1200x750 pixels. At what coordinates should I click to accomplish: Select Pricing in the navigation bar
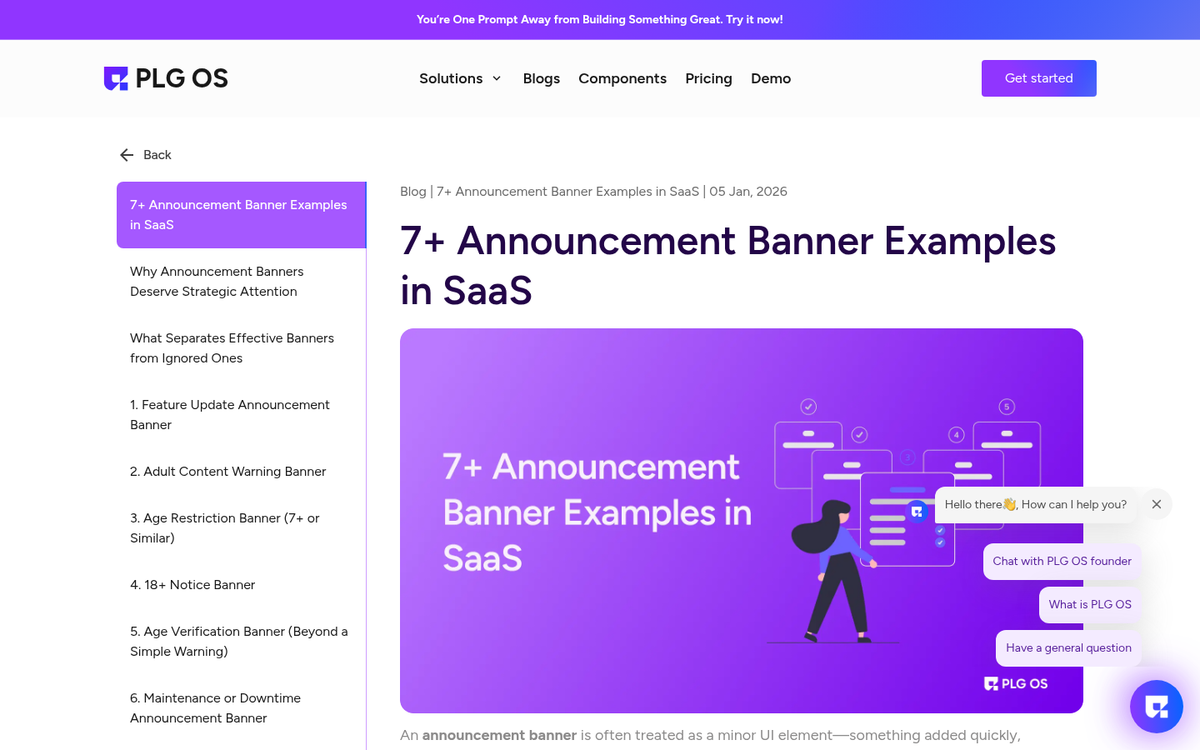[x=708, y=78]
